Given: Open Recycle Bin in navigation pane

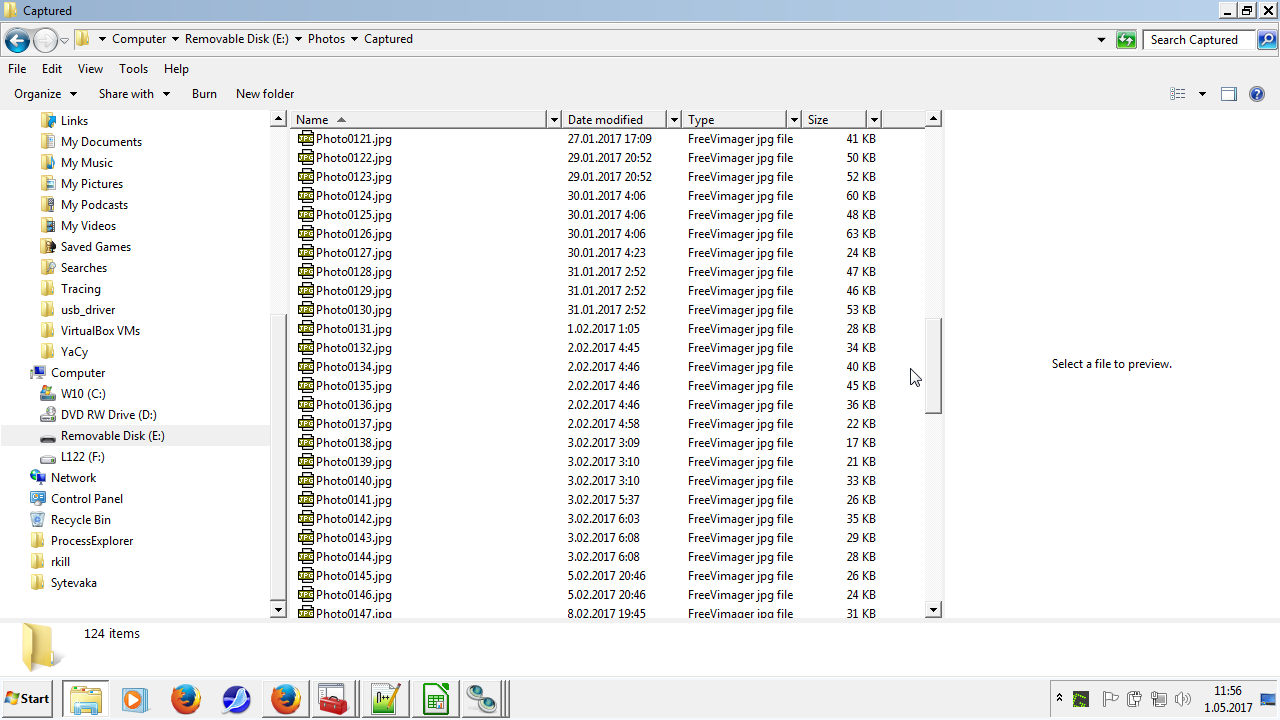Looking at the screenshot, I should (80, 520).
